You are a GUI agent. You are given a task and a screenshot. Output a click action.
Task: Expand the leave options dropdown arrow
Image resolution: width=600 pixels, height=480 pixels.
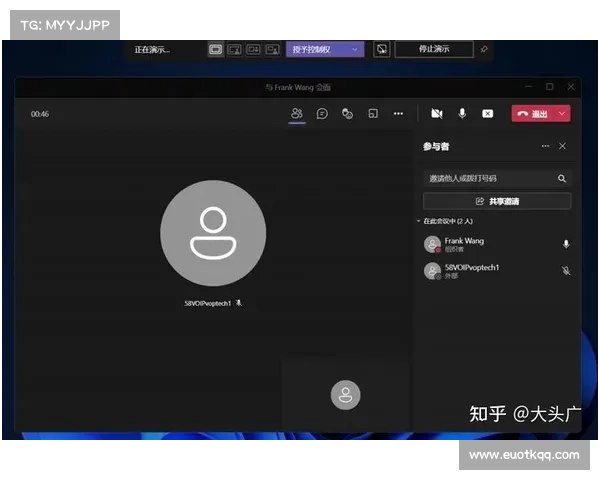click(562, 114)
